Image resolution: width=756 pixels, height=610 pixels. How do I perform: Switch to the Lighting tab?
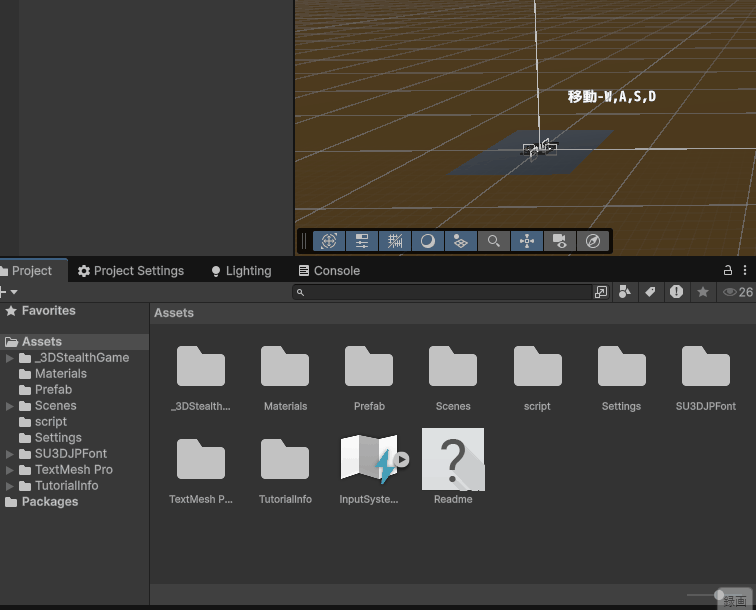coord(240,271)
